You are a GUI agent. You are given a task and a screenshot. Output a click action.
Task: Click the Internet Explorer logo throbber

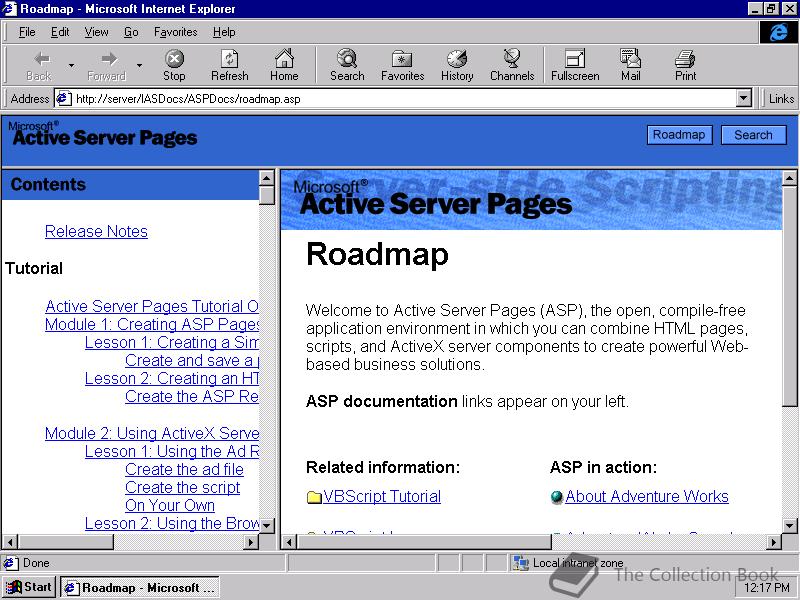(x=779, y=32)
